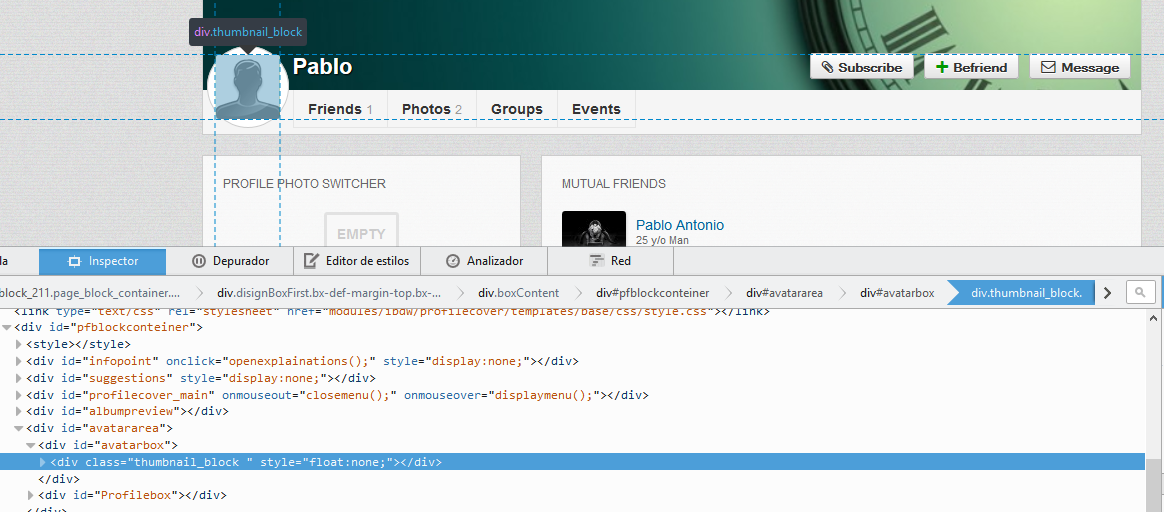Open the Editor de estilos tab
This screenshot has height=512, width=1164.
point(357,261)
